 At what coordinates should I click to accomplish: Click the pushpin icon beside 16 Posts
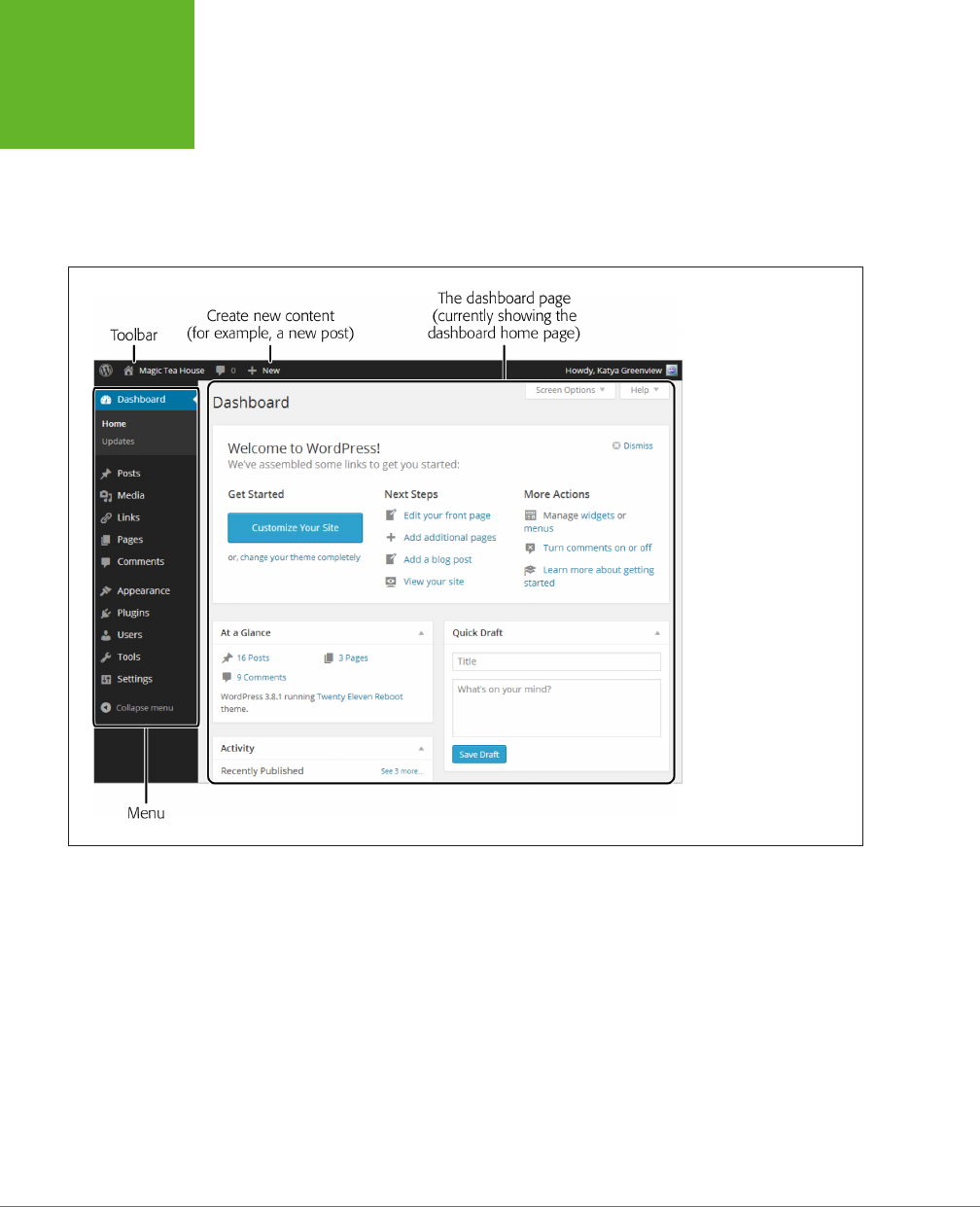227,658
